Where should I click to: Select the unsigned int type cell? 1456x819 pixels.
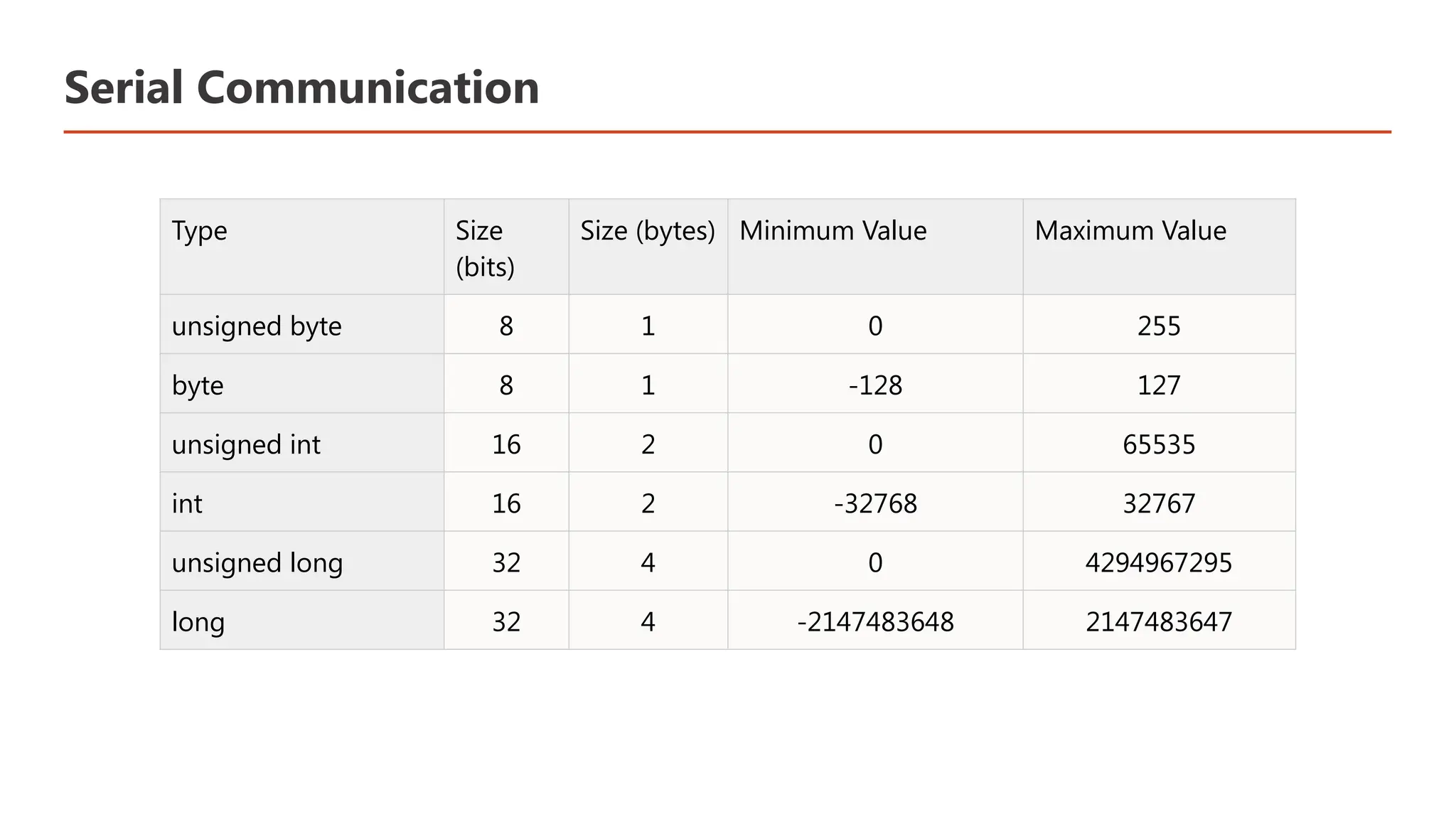pyautogui.click(x=302, y=442)
